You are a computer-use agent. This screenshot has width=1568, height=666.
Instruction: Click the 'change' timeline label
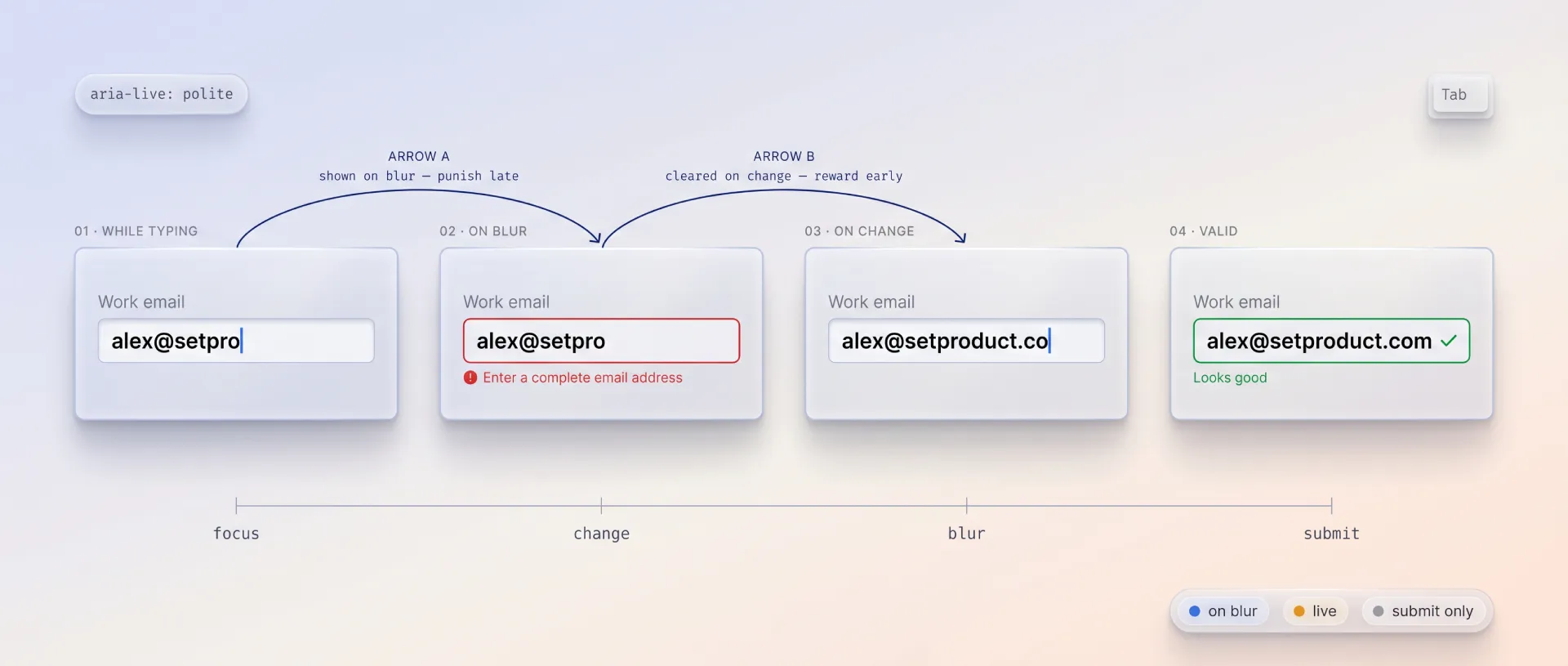[601, 534]
